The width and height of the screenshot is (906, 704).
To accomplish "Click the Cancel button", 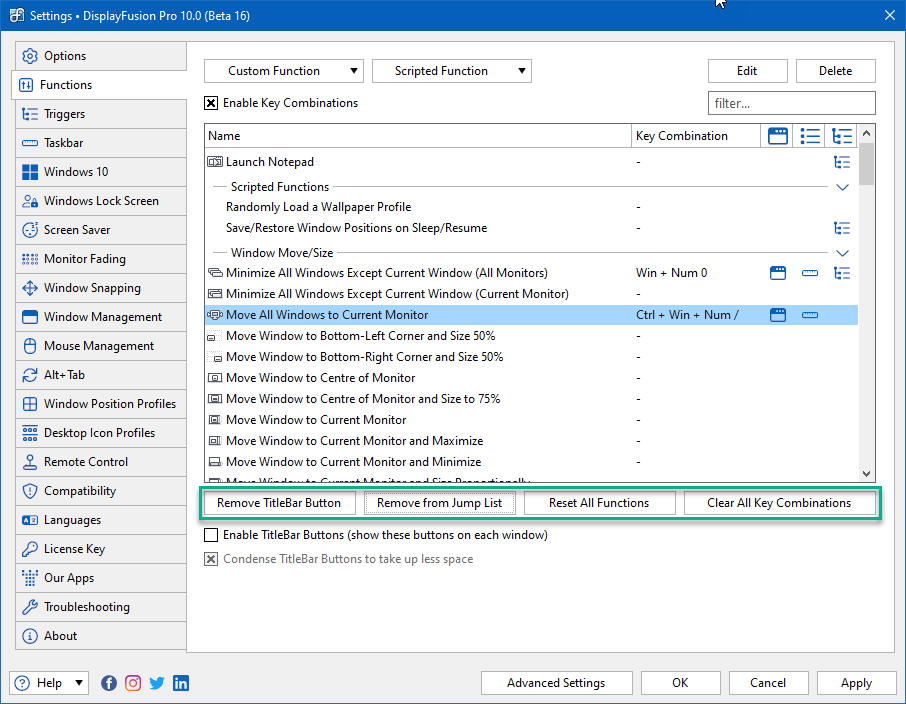I will point(768,683).
